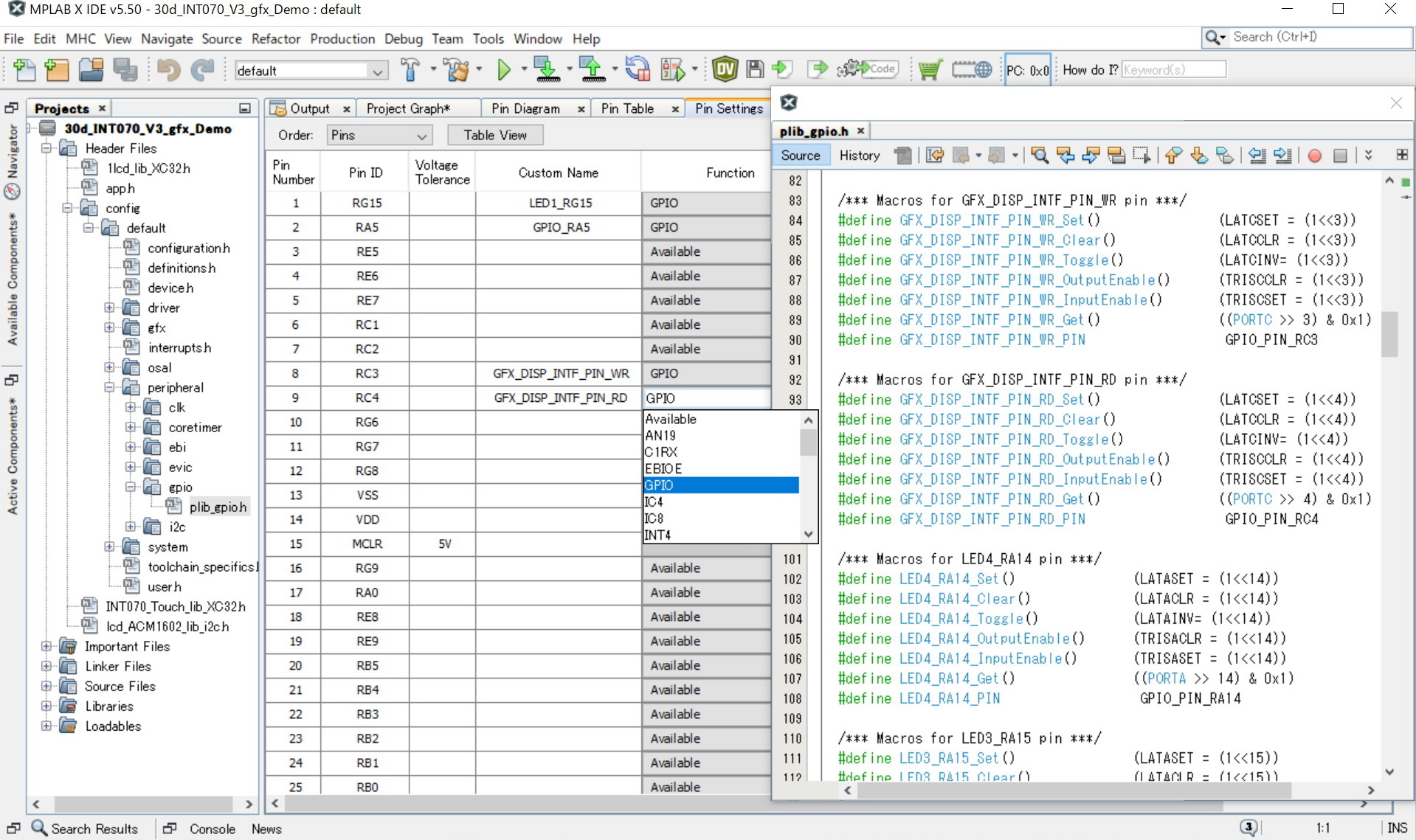Click the MHC save floppy icon
The width and height of the screenshot is (1416, 840).
(755, 70)
